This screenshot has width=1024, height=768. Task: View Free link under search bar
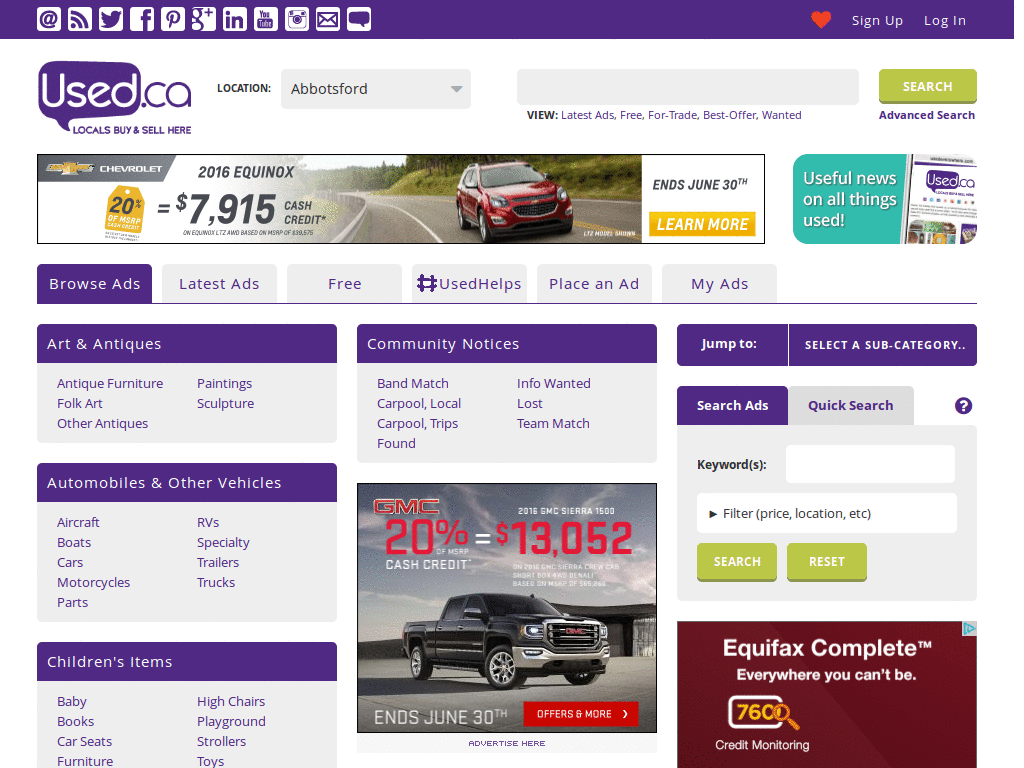coord(632,115)
